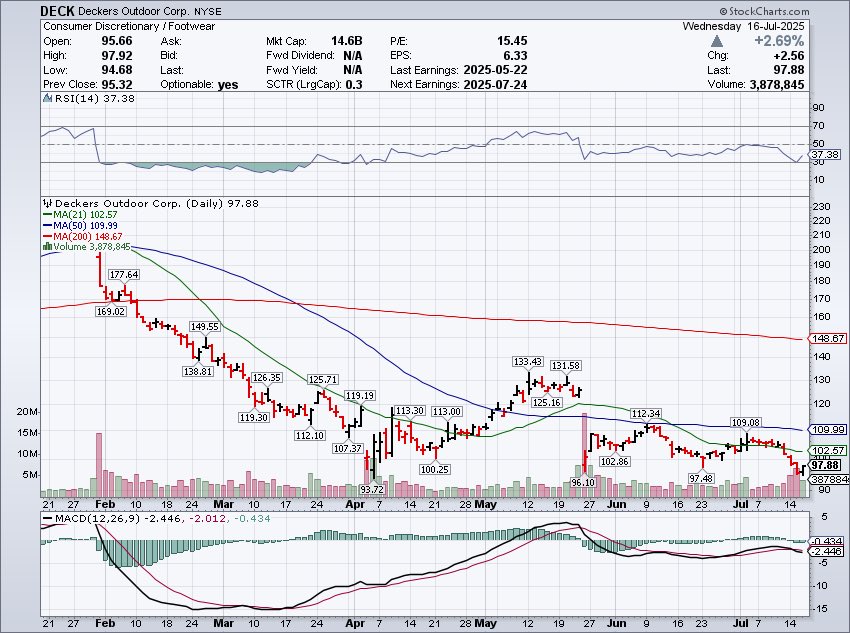Click the 131.58 price annotation

click(x=565, y=366)
